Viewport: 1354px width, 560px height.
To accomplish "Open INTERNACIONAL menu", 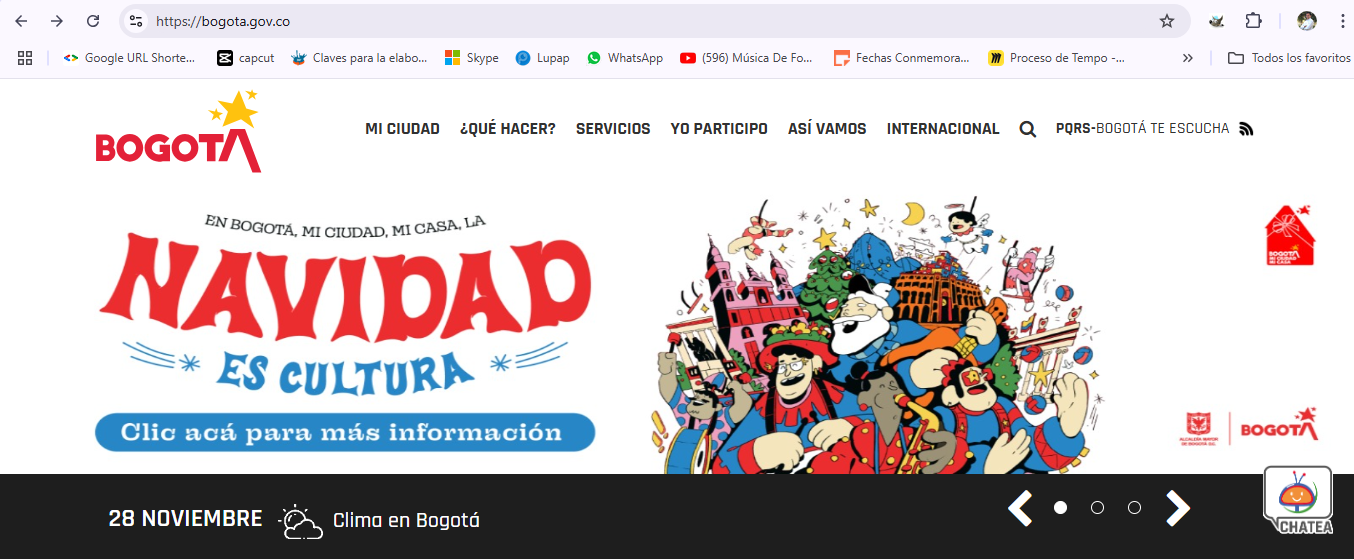I will click(943, 129).
